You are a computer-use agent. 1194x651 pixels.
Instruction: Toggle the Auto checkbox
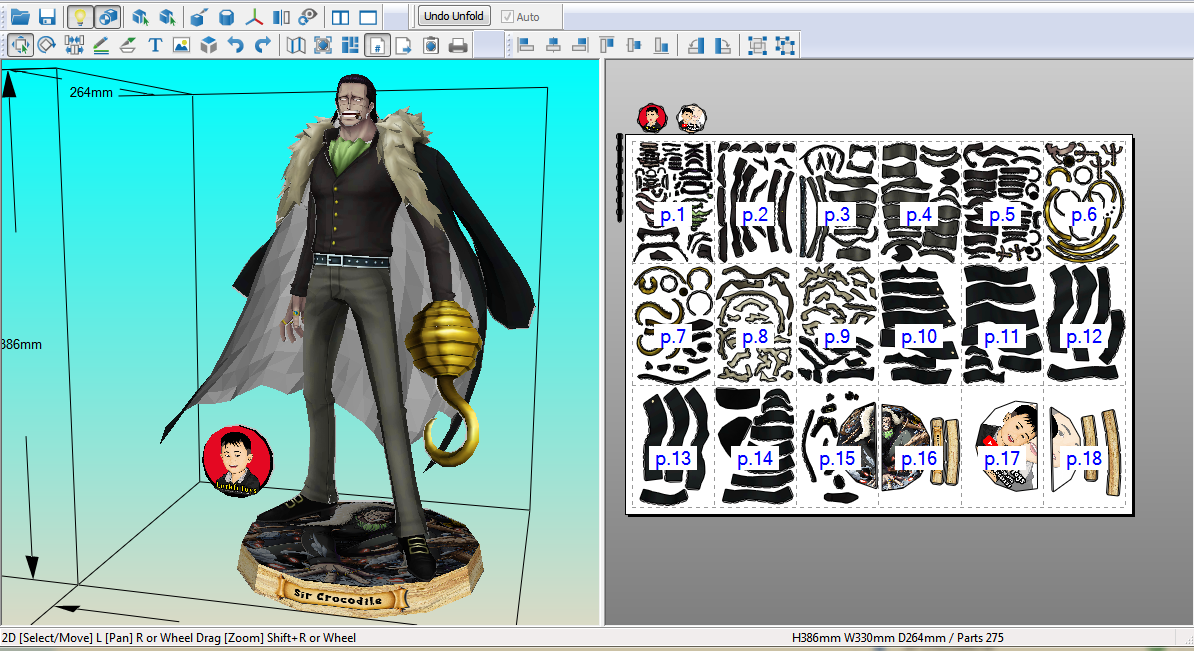tap(507, 17)
